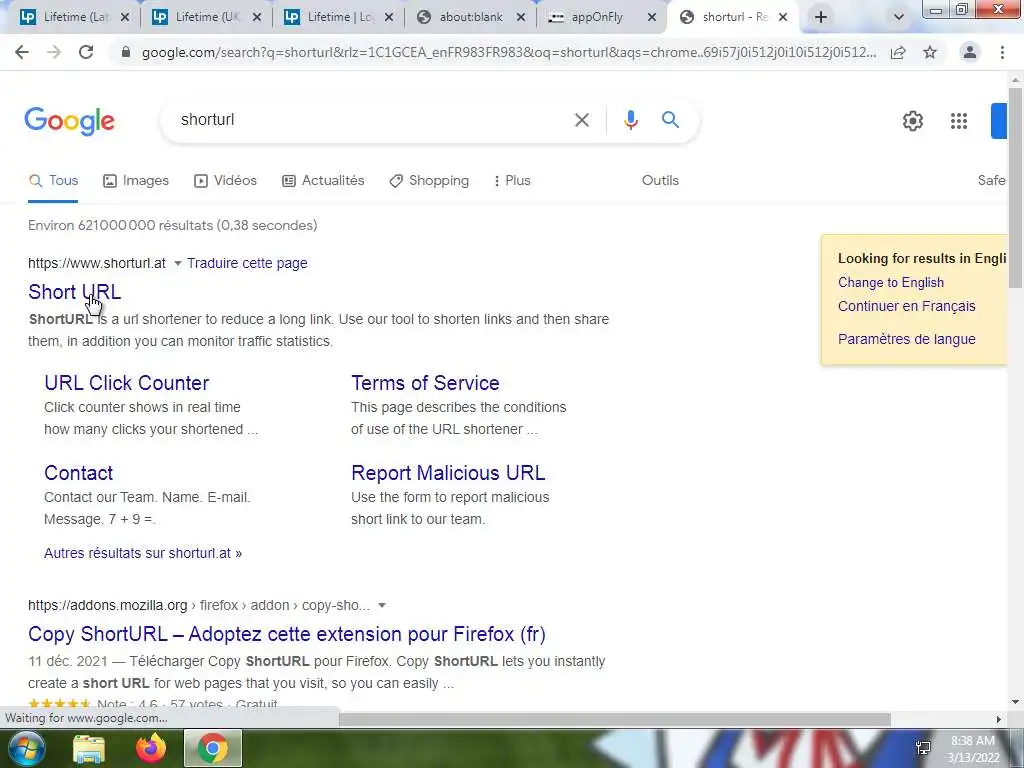
Task: Launch Firefox from the taskbar
Action: point(151,748)
